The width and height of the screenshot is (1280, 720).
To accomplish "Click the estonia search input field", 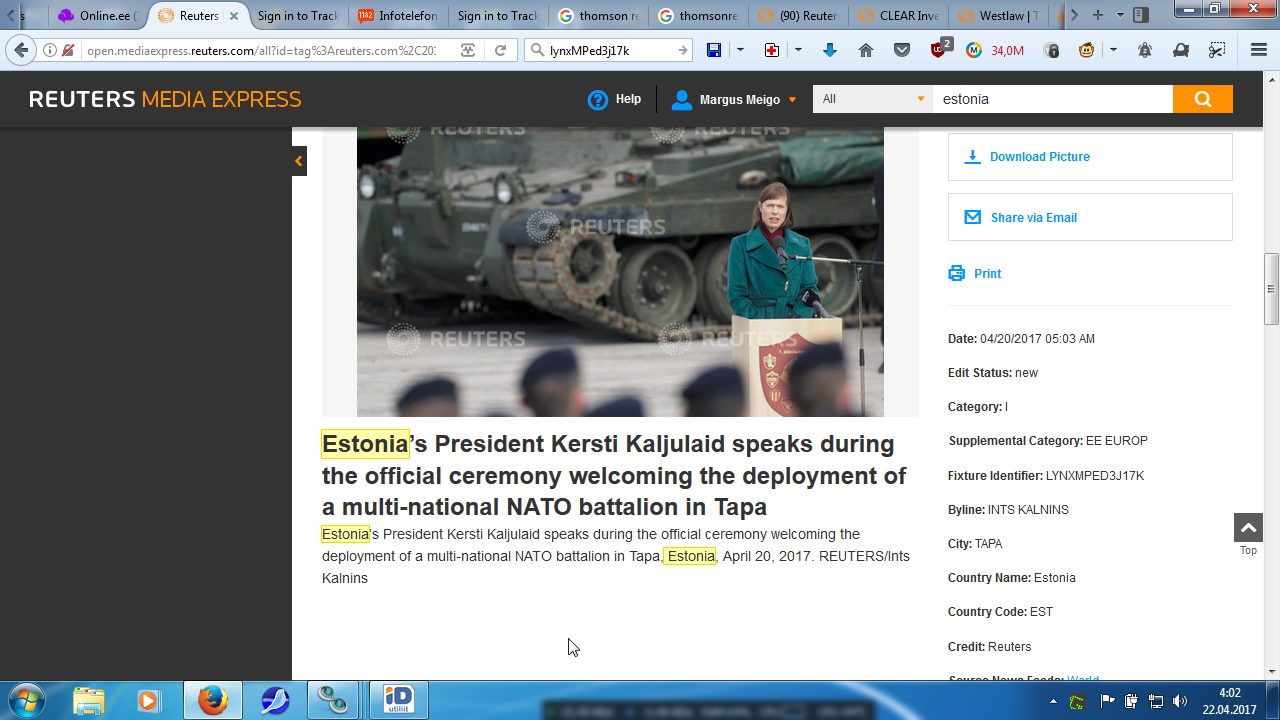I will 1053,99.
